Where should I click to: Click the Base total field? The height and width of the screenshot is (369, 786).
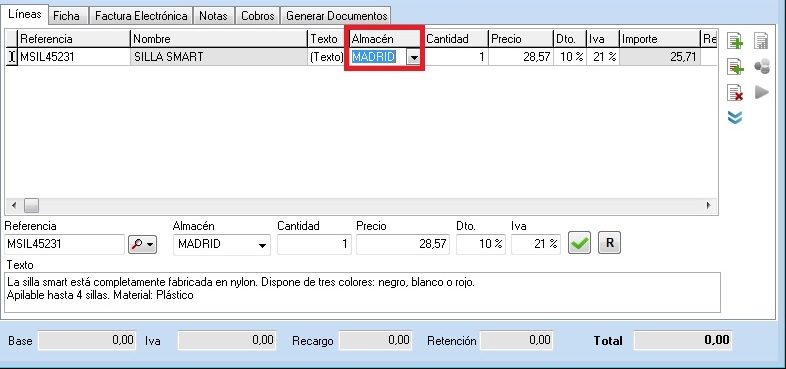[x=87, y=340]
